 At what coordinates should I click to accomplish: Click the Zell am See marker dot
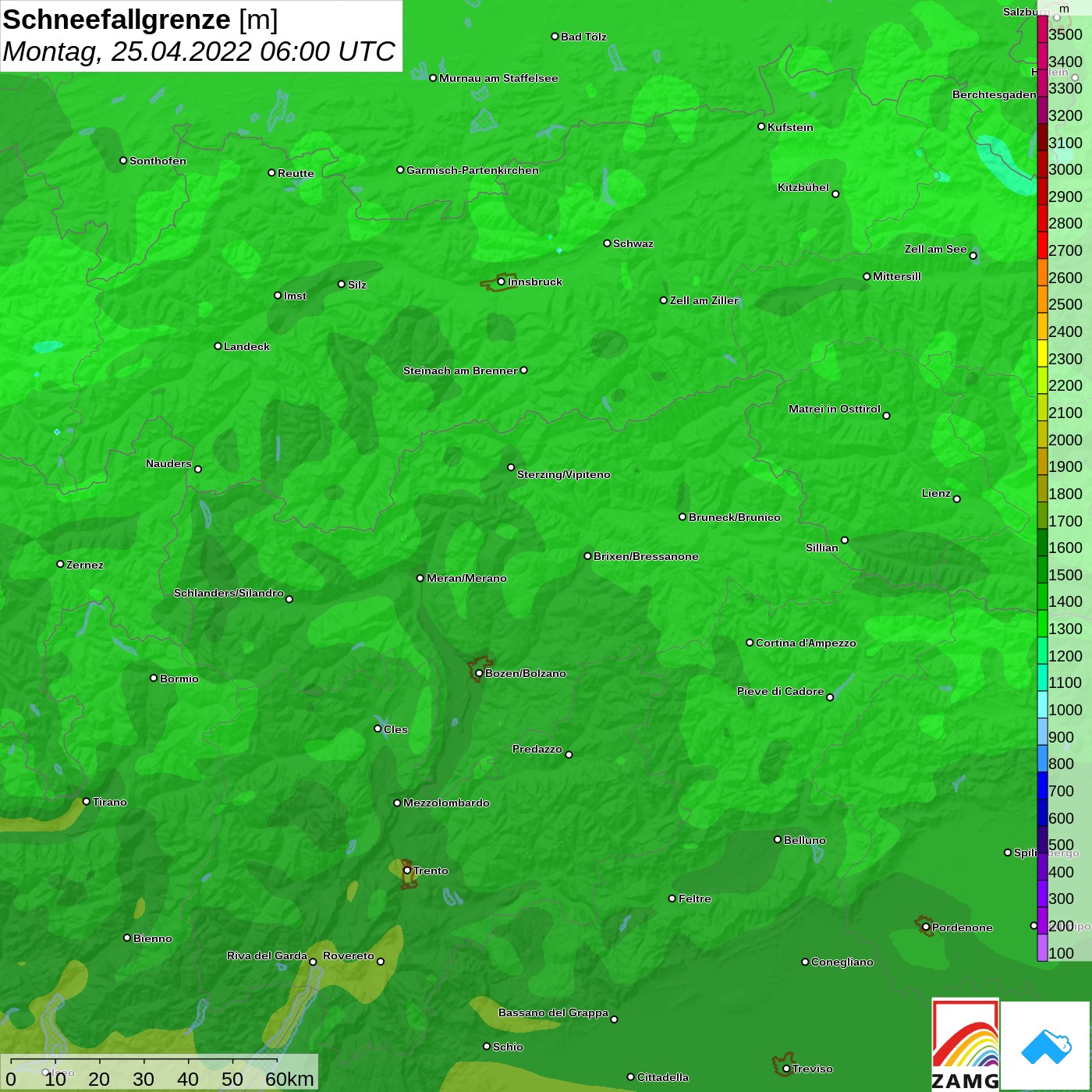point(973,256)
